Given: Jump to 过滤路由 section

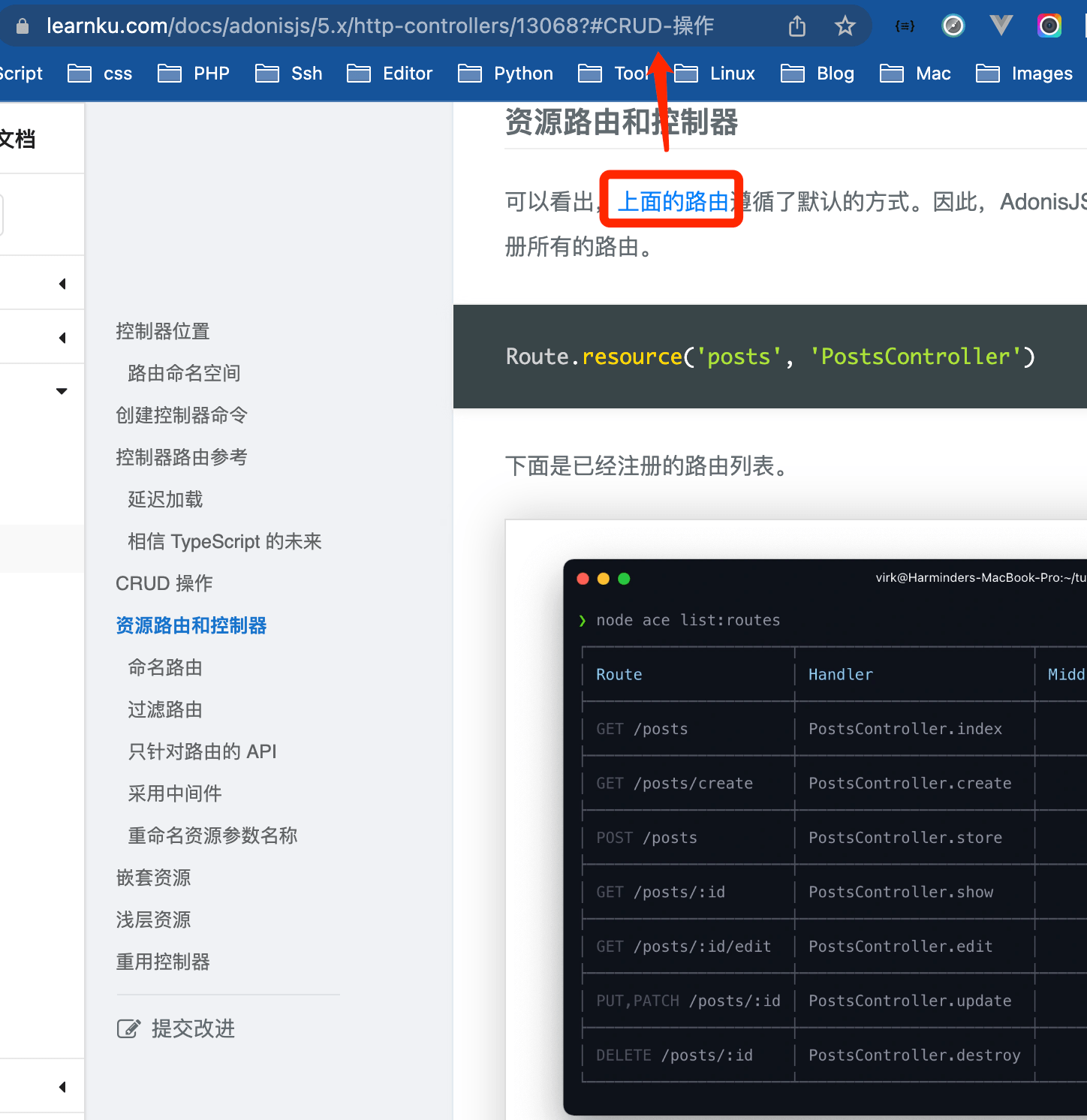Looking at the screenshot, I should tap(165, 709).
